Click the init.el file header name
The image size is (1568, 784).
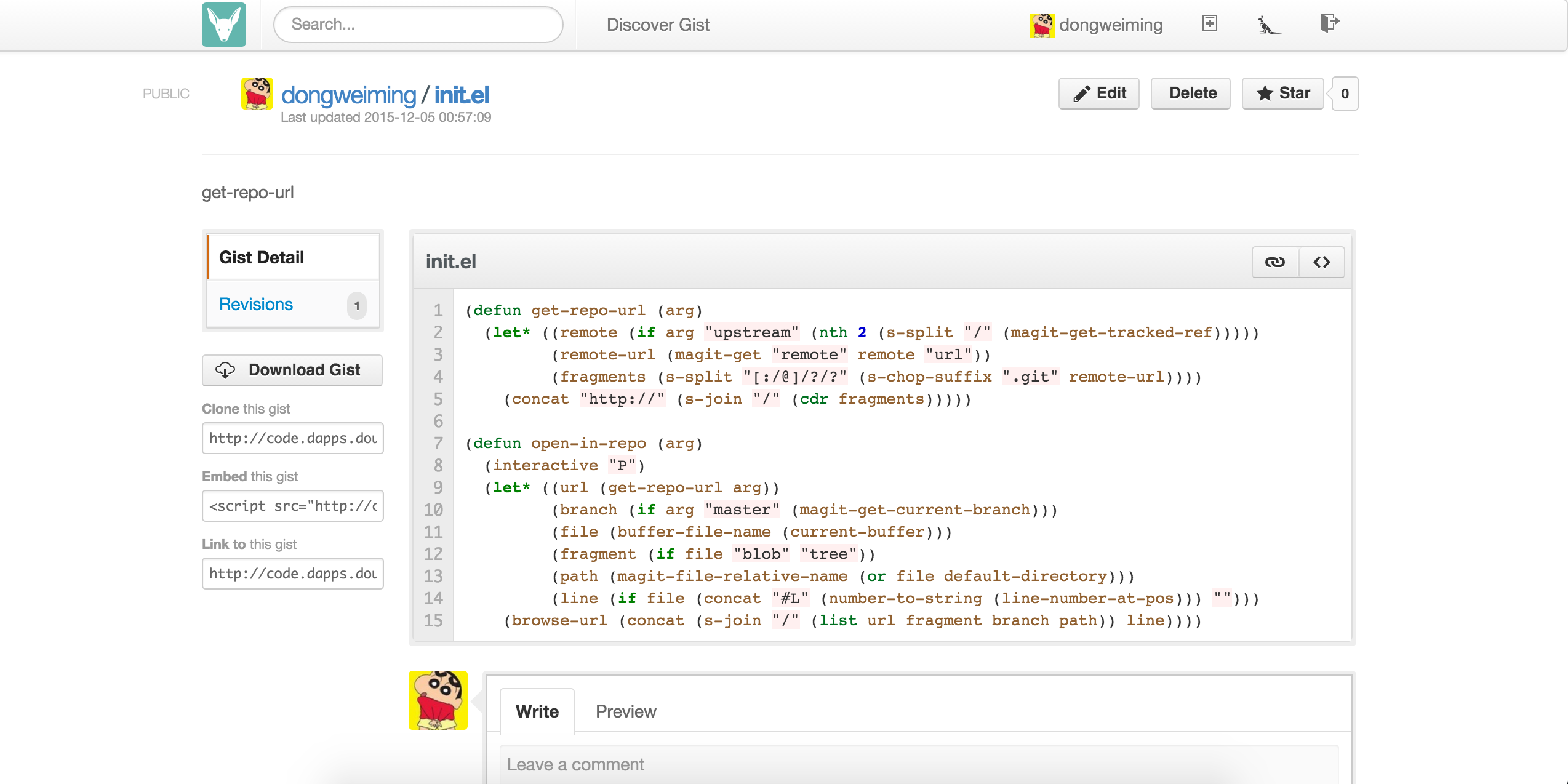451,262
